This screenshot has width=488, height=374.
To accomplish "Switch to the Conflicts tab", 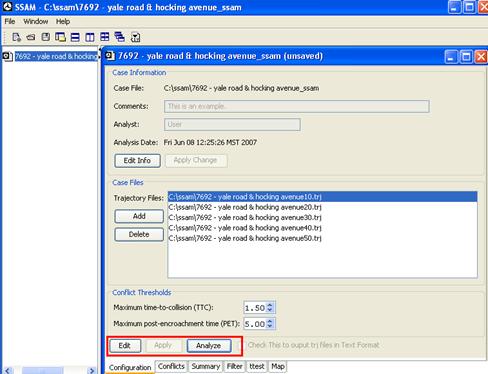I will coord(171,366).
